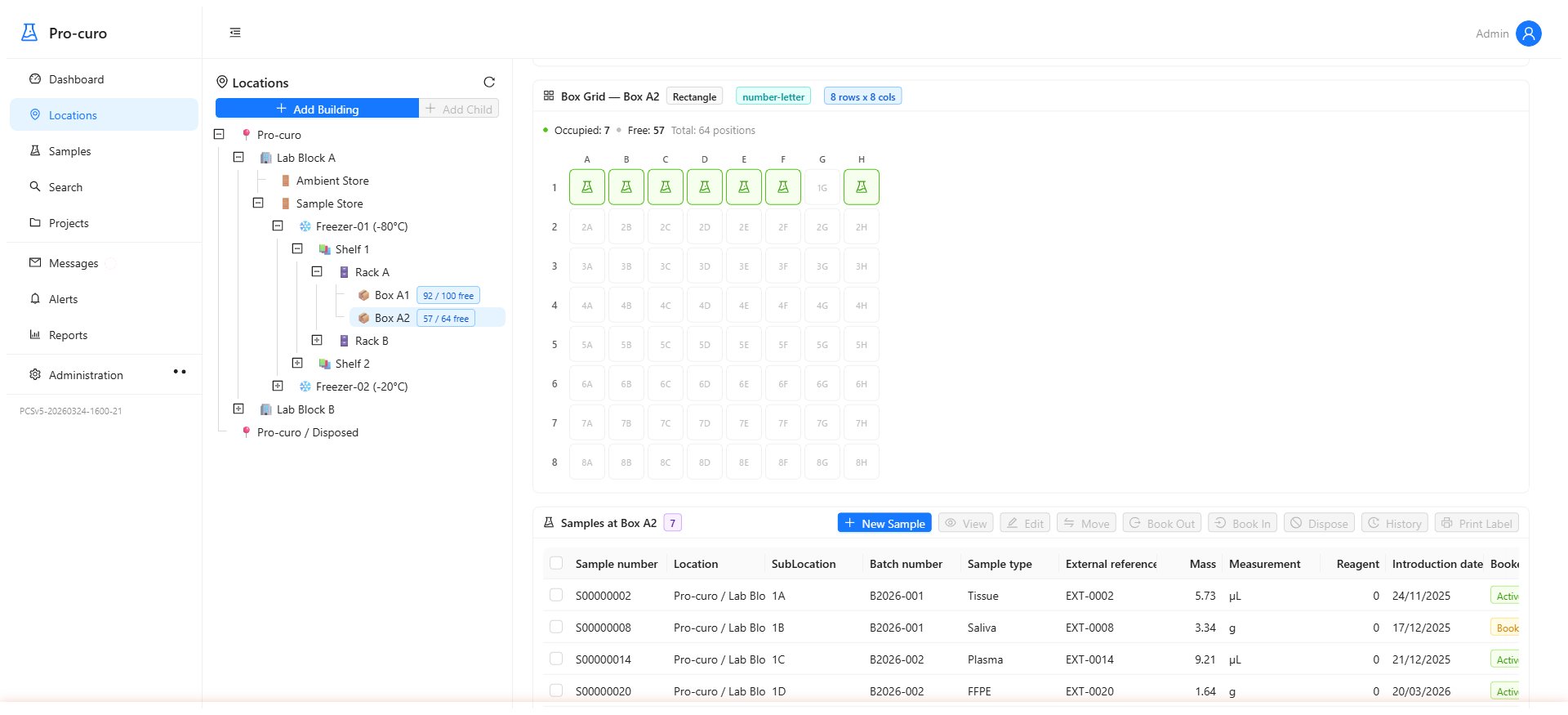Click the Freezer-01 snowflake icon
This screenshot has width=1568, height=715.
305,226
